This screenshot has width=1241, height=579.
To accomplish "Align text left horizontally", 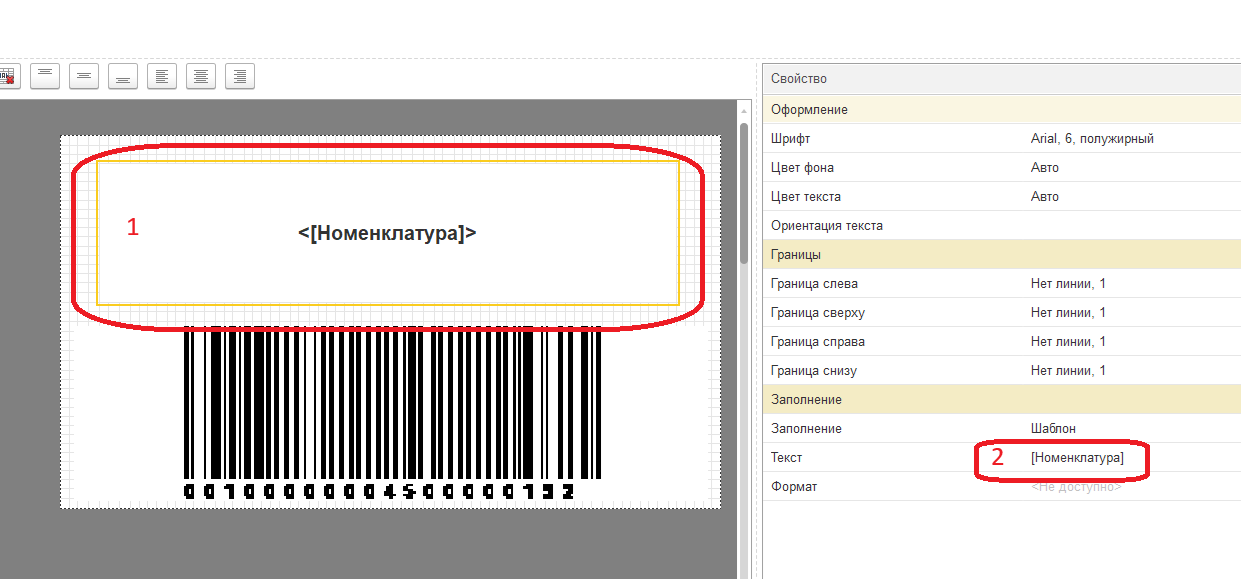I will click(162, 76).
